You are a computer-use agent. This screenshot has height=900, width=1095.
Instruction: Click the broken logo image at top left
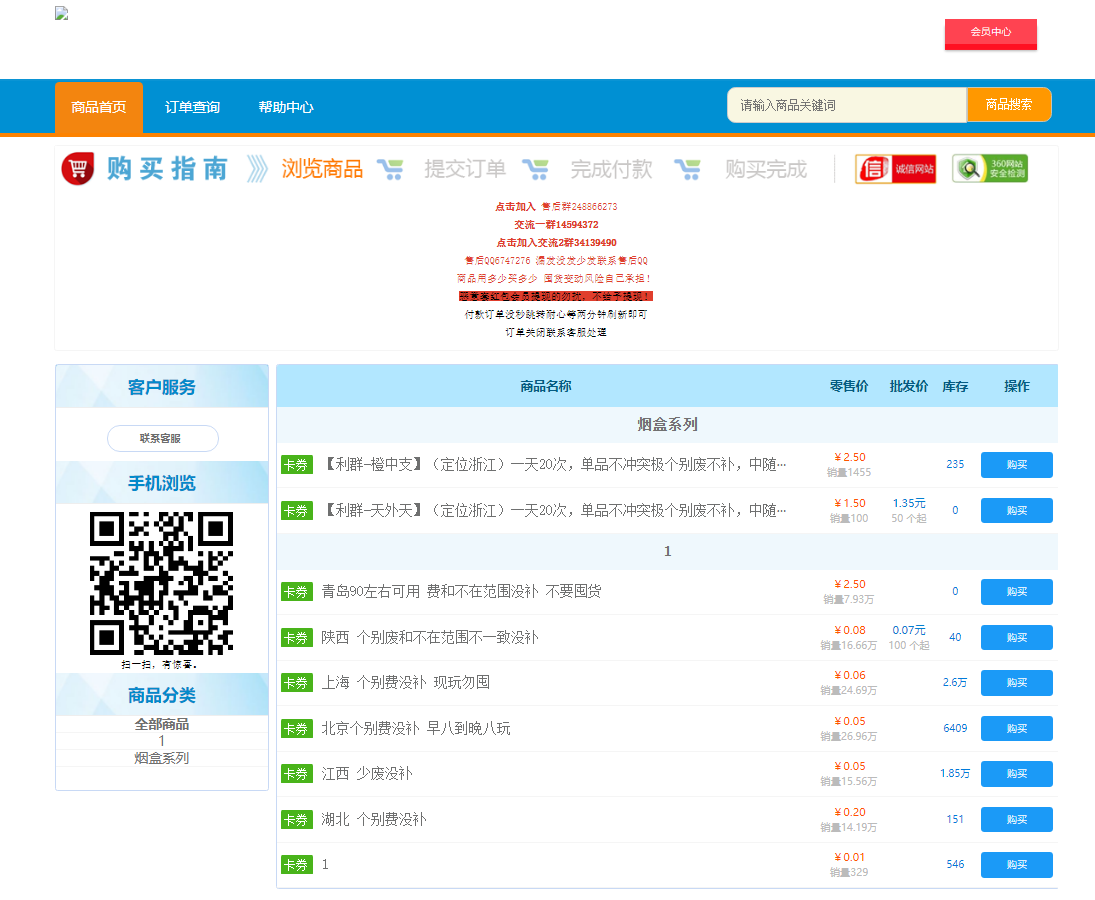tap(61, 13)
